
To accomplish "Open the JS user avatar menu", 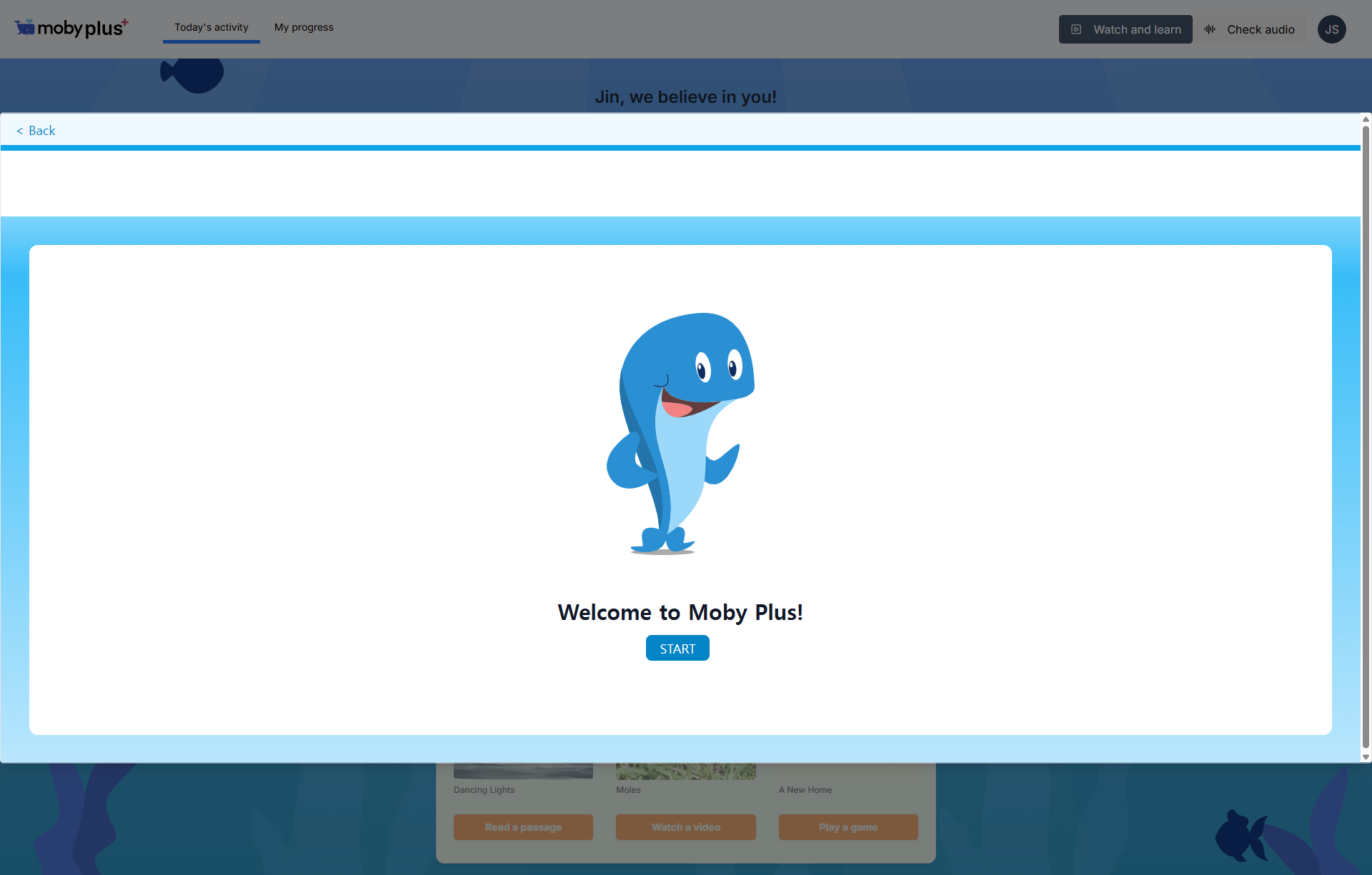I will (x=1332, y=29).
